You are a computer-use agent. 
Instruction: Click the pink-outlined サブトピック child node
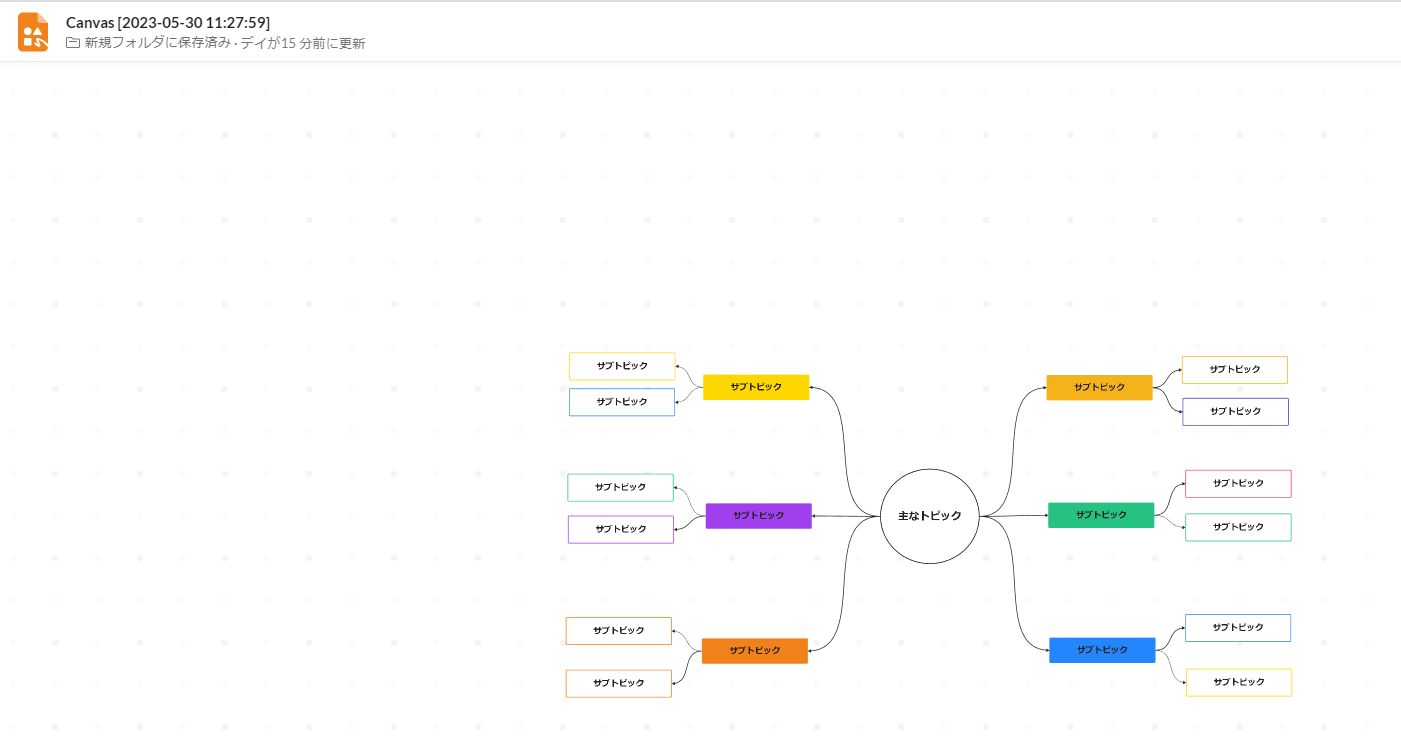[1238, 484]
